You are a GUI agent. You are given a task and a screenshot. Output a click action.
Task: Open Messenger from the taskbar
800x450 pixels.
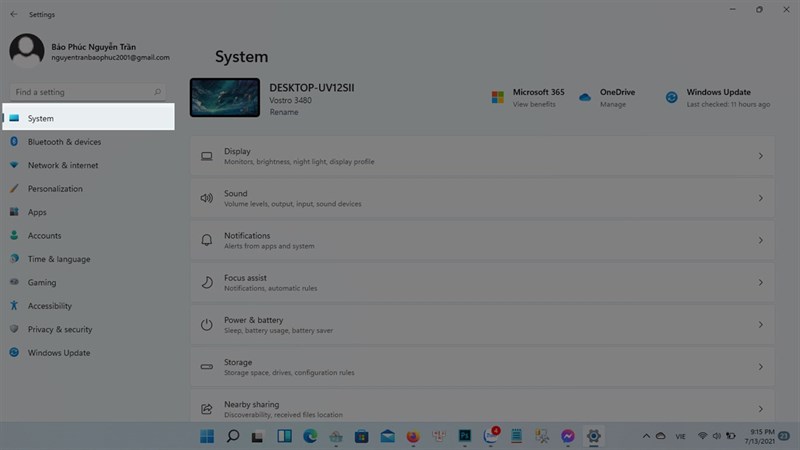click(x=567, y=436)
